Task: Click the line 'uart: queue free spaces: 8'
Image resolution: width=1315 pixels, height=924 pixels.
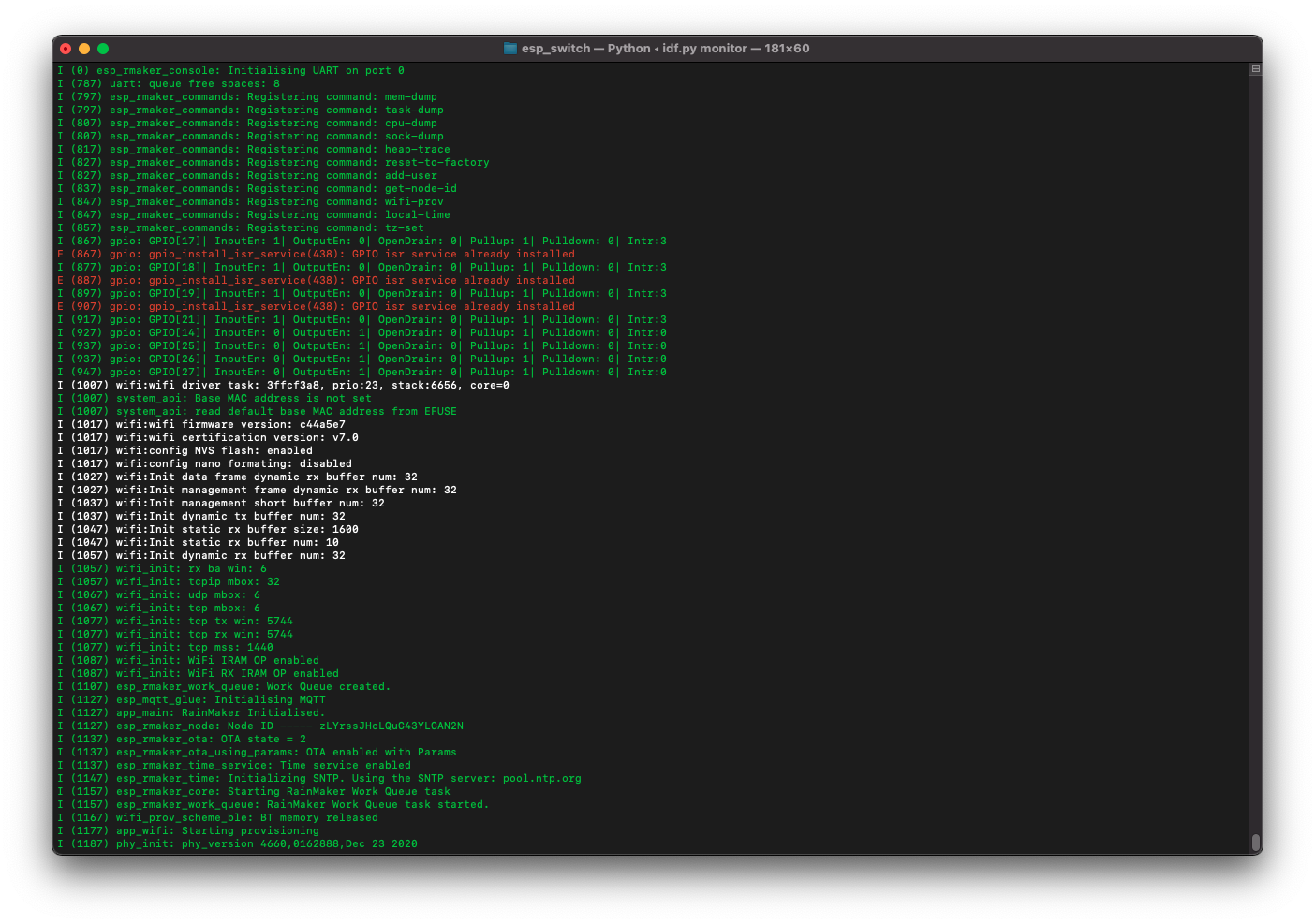Action: (x=169, y=83)
